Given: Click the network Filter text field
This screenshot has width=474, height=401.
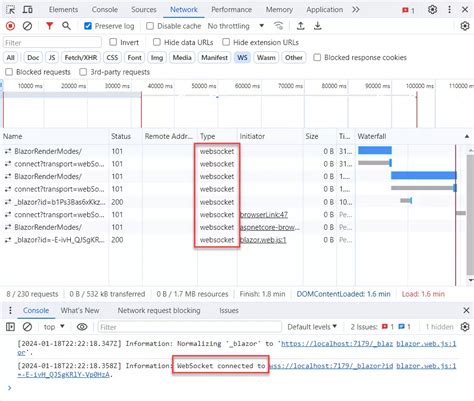Looking at the screenshot, I should click(52, 42).
